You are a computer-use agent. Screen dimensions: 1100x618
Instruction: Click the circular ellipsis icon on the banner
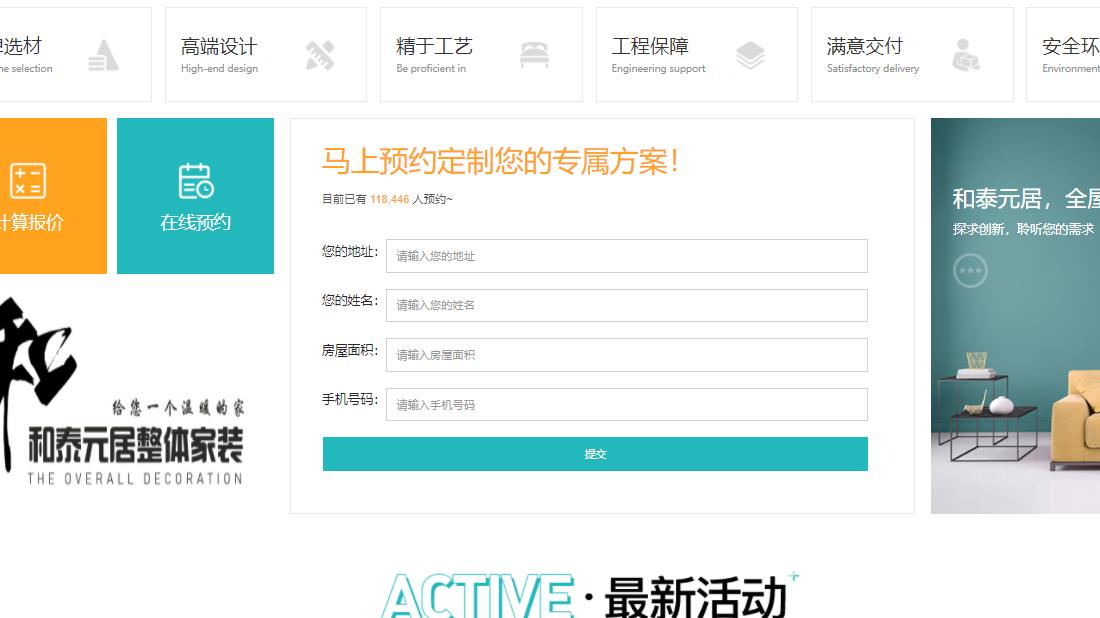click(971, 270)
